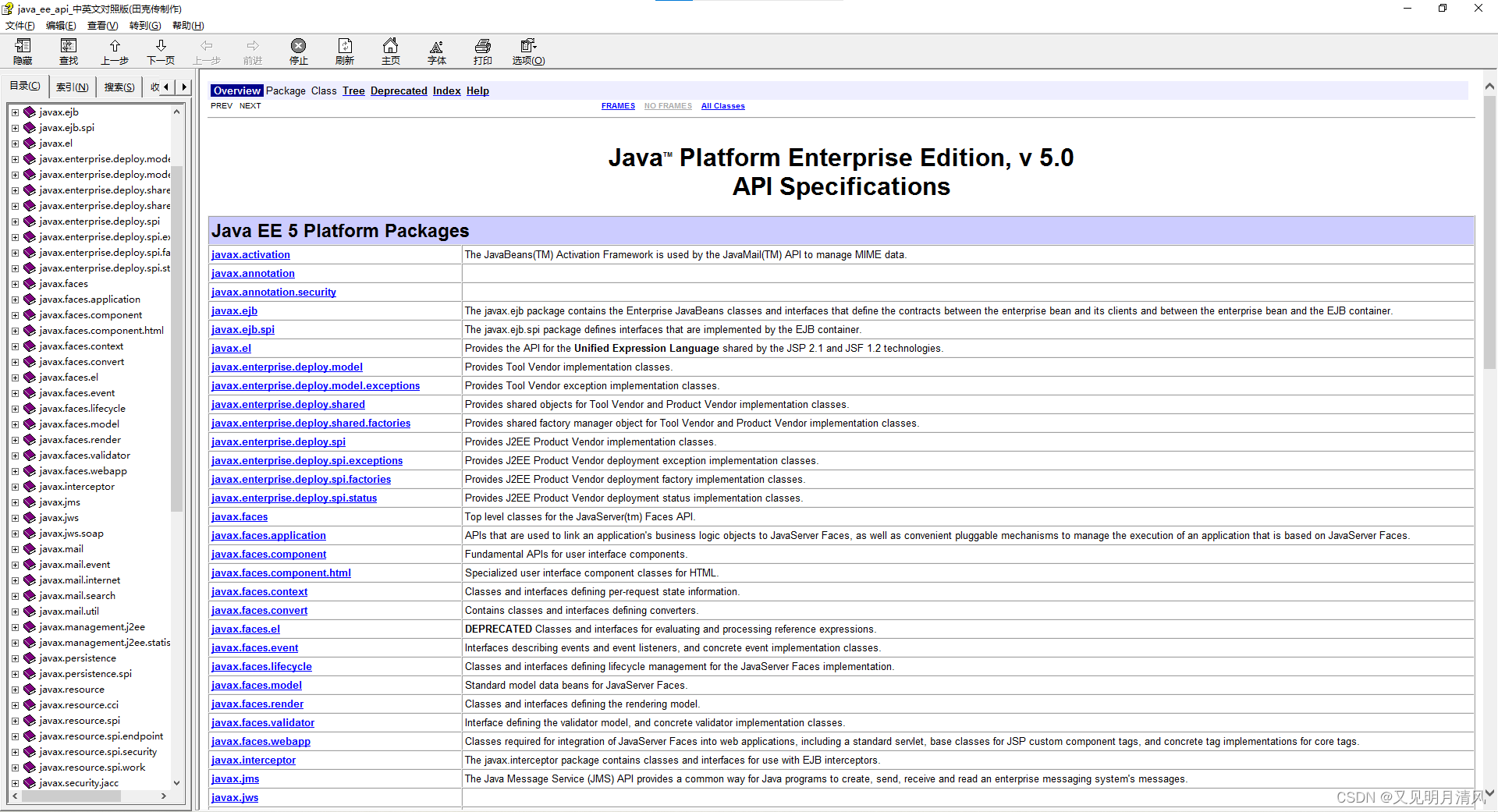Viewport: 1498px width, 812px height.
Task: Switch to the 索引 (Index) tab
Action: pyautogui.click(x=72, y=86)
